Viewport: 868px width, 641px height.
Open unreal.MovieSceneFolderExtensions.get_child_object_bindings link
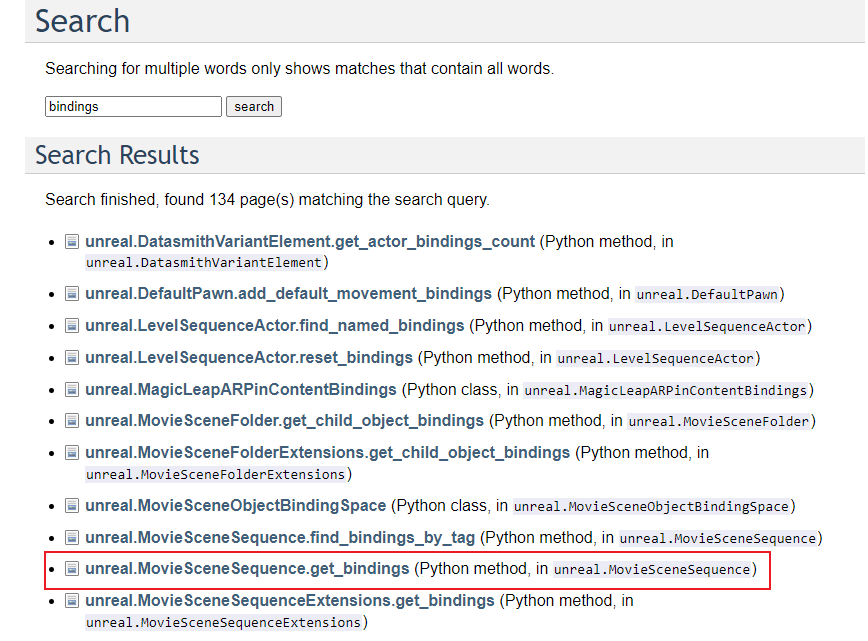coord(327,453)
